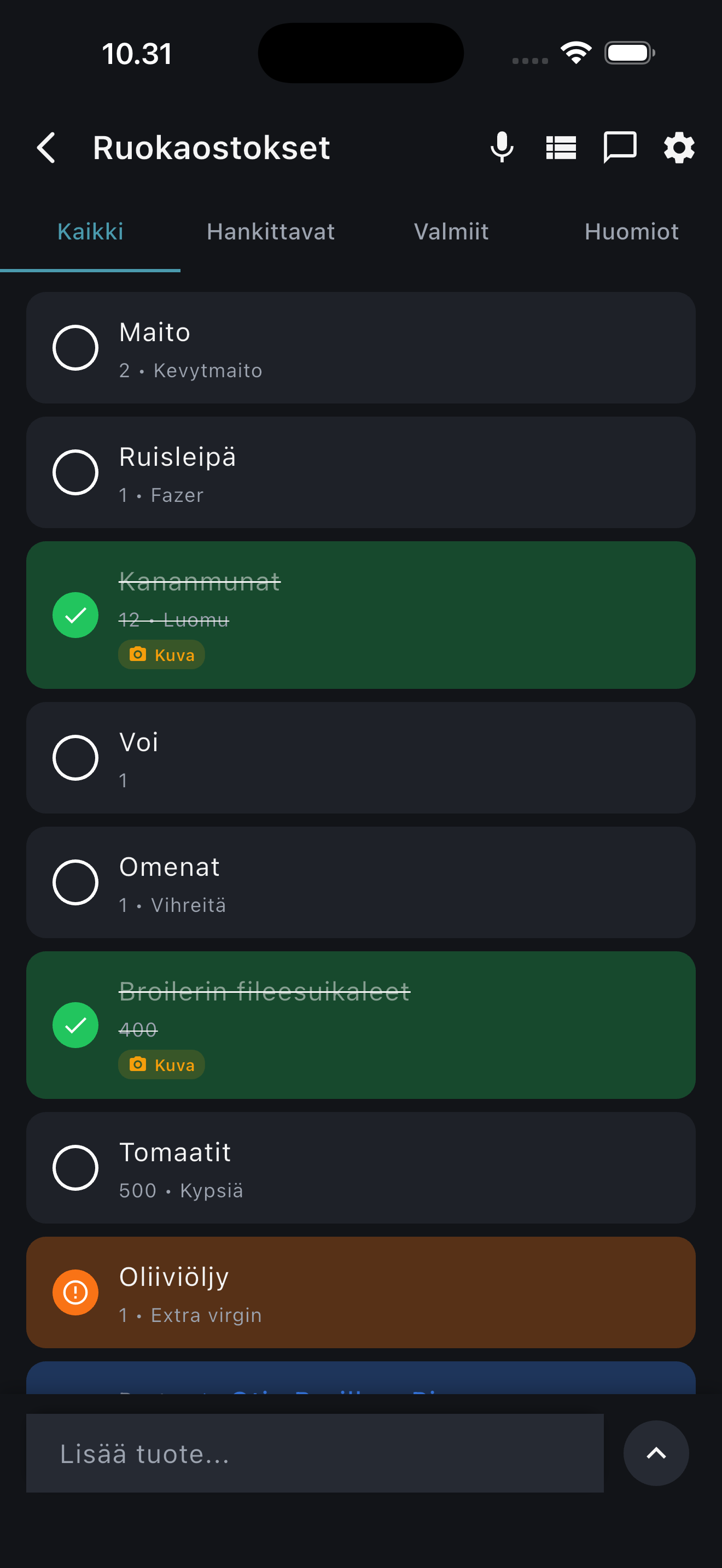
Task: View notes in the Huomiot tab
Action: [x=631, y=231]
